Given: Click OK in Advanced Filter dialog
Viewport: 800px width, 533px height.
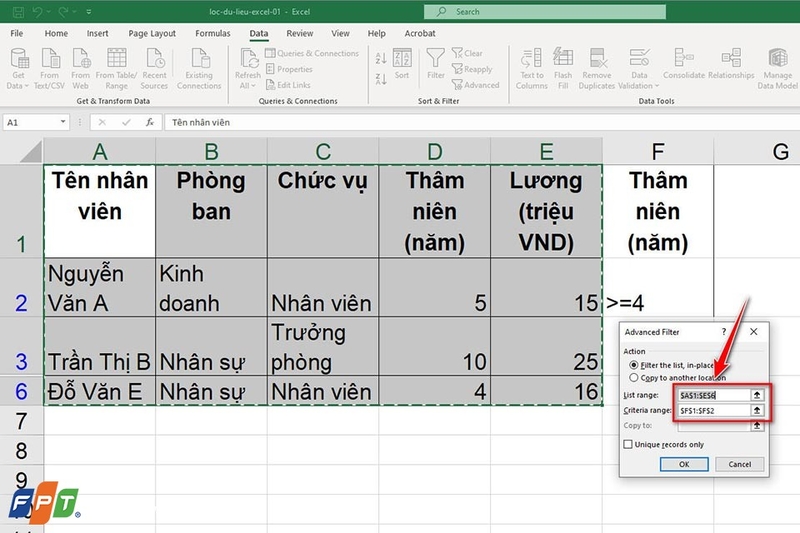Looking at the screenshot, I should (x=684, y=464).
